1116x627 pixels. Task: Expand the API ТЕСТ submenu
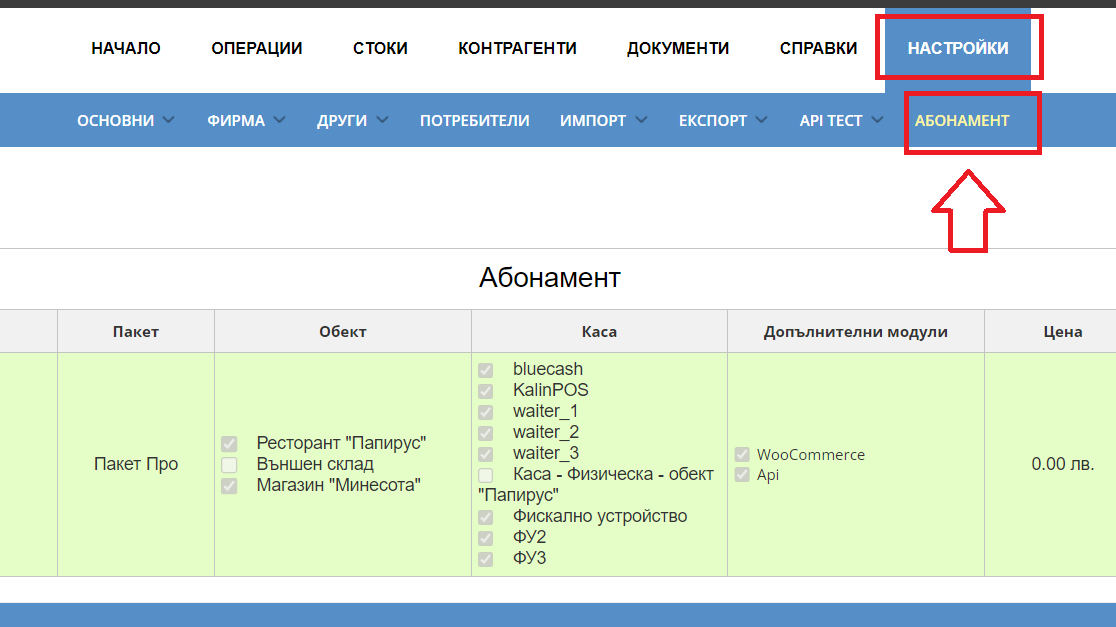tap(841, 120)
